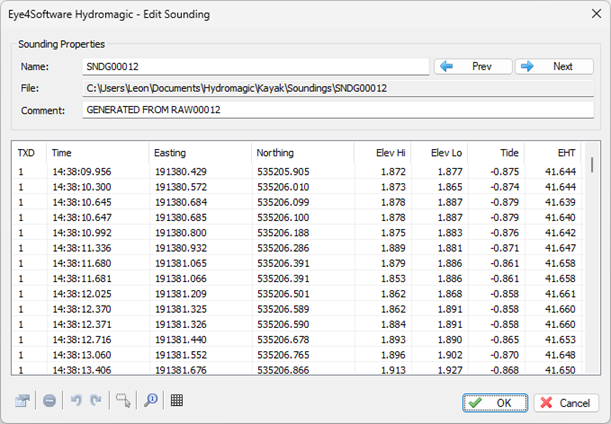
Task: Confirm edits with the OK button
Action: pos(494,402)
